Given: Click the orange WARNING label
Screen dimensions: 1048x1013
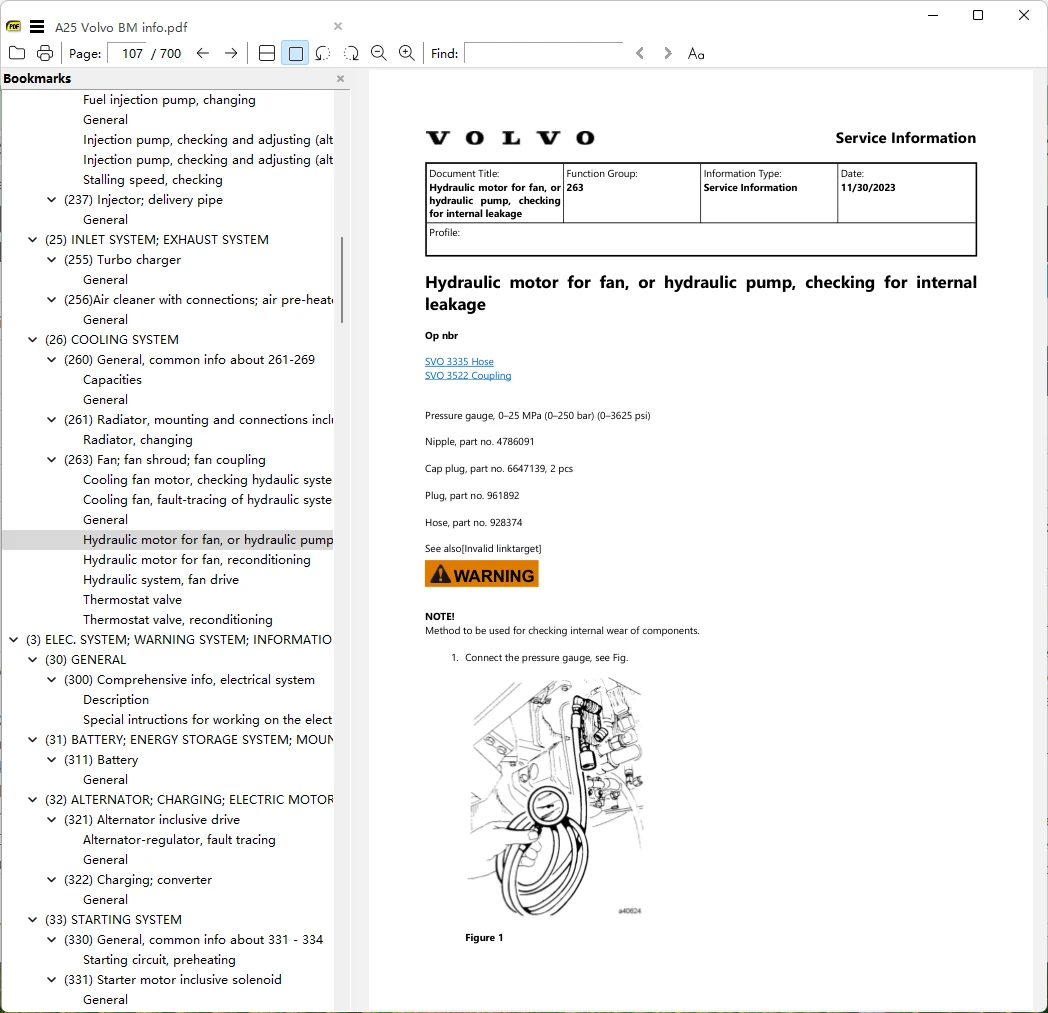Looking at the screenshot, I should [x=481, y=574].
